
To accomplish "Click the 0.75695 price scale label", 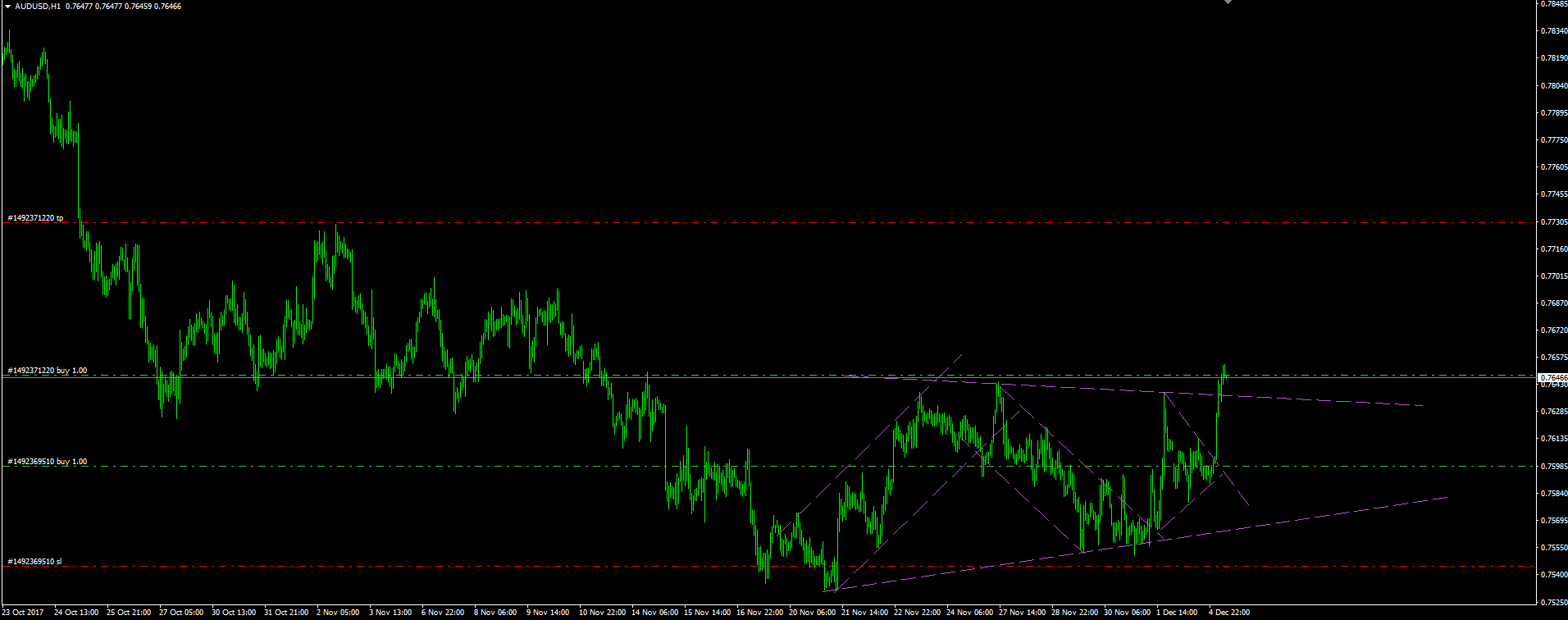I will [x=1553, y=521].
